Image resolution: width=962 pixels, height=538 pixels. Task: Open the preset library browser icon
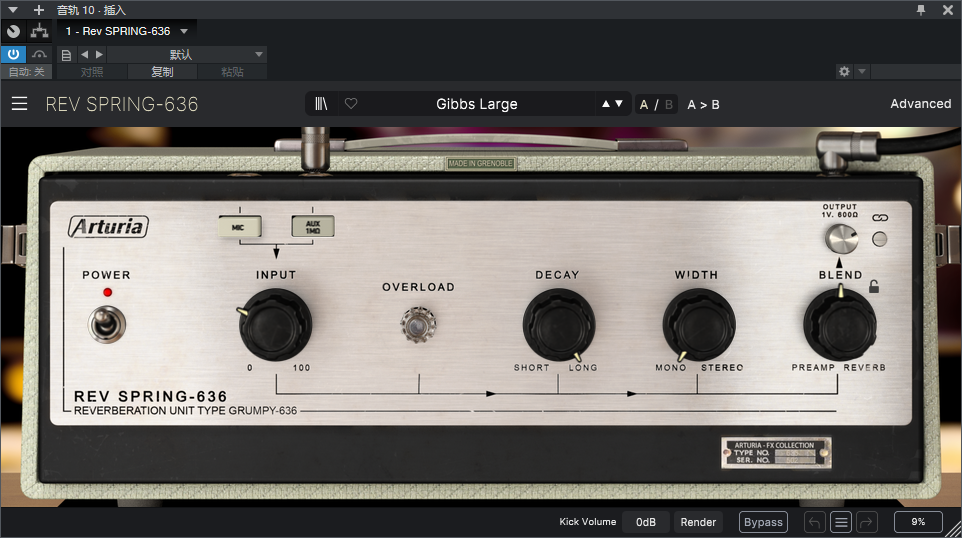point(321,104)
